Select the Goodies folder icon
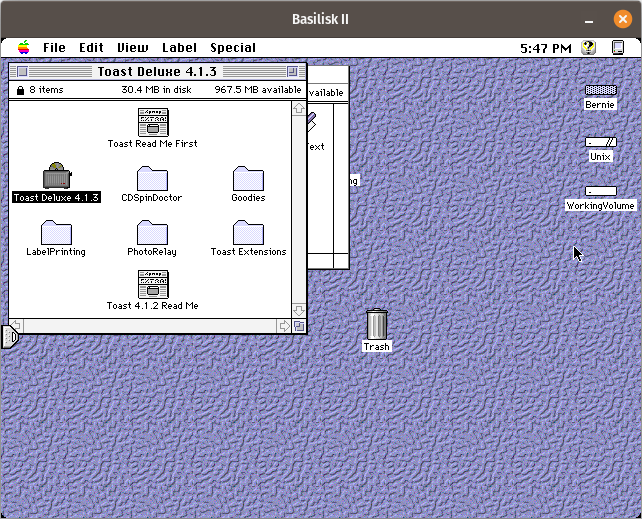The image size is (642, 519). [248, 178]
